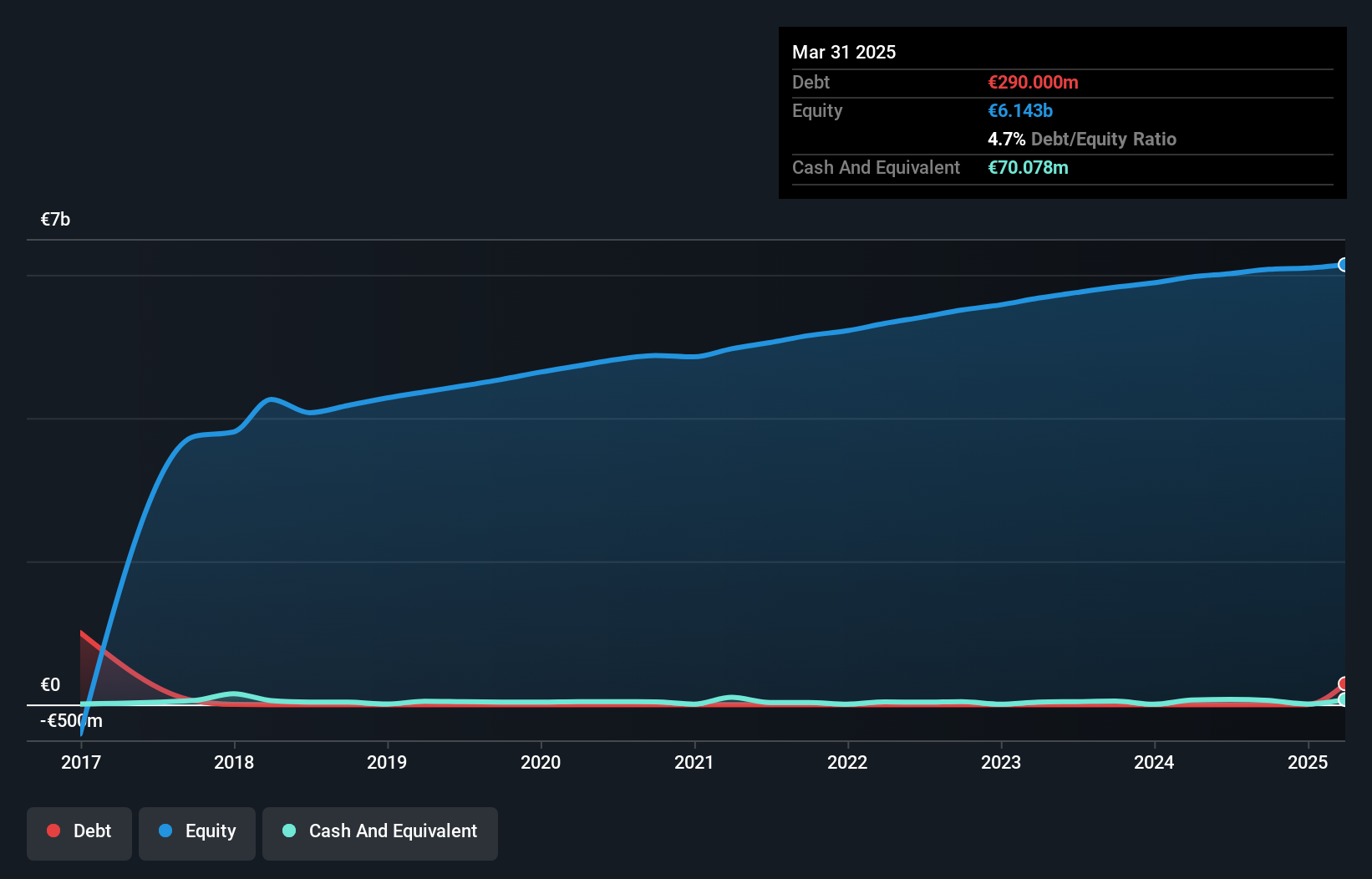Click the Debt label in tooltip
Viewport: 1372px width, 879px height.
[x=810, y=82]
